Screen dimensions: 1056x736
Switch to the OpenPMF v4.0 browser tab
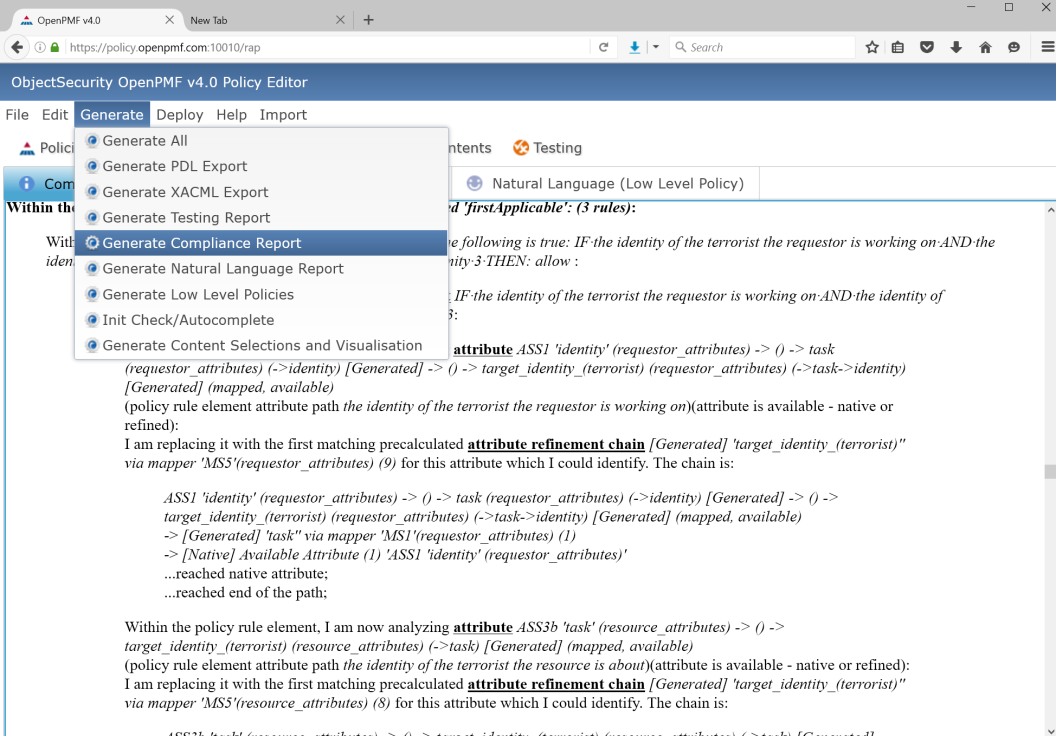click(96, 20)
